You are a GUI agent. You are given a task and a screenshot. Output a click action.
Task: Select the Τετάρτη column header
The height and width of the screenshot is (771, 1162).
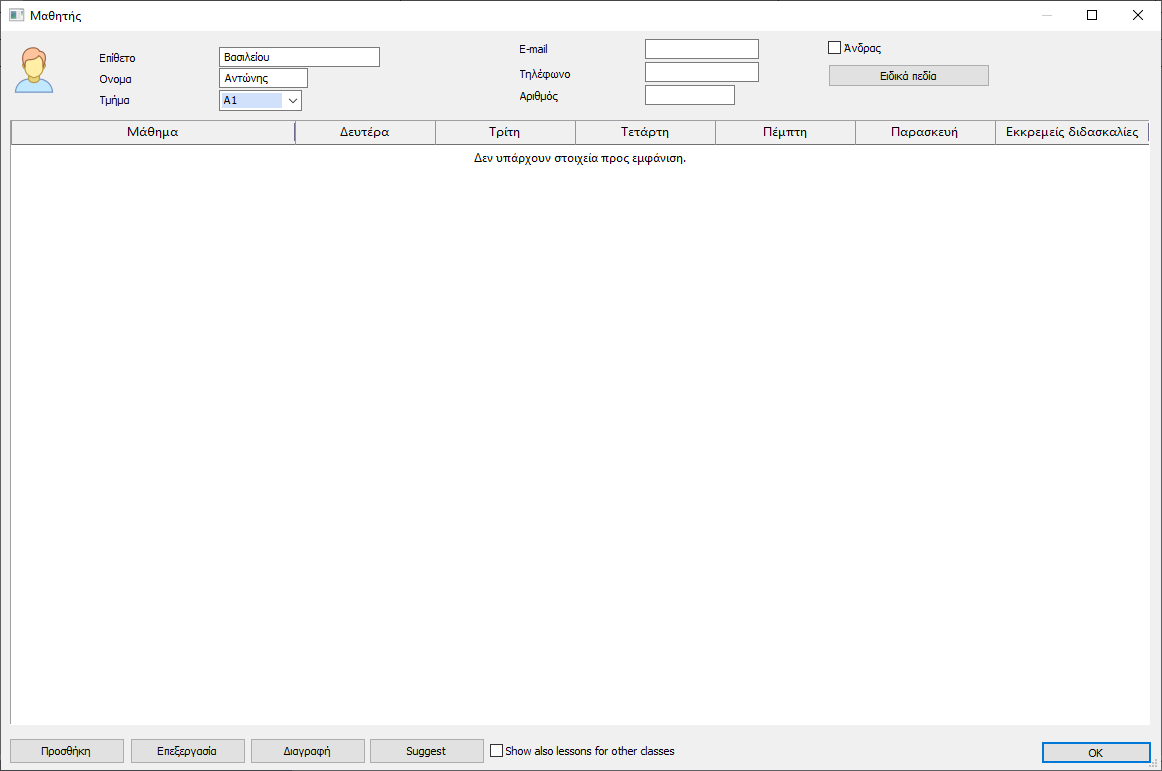(x=645, y=132)
